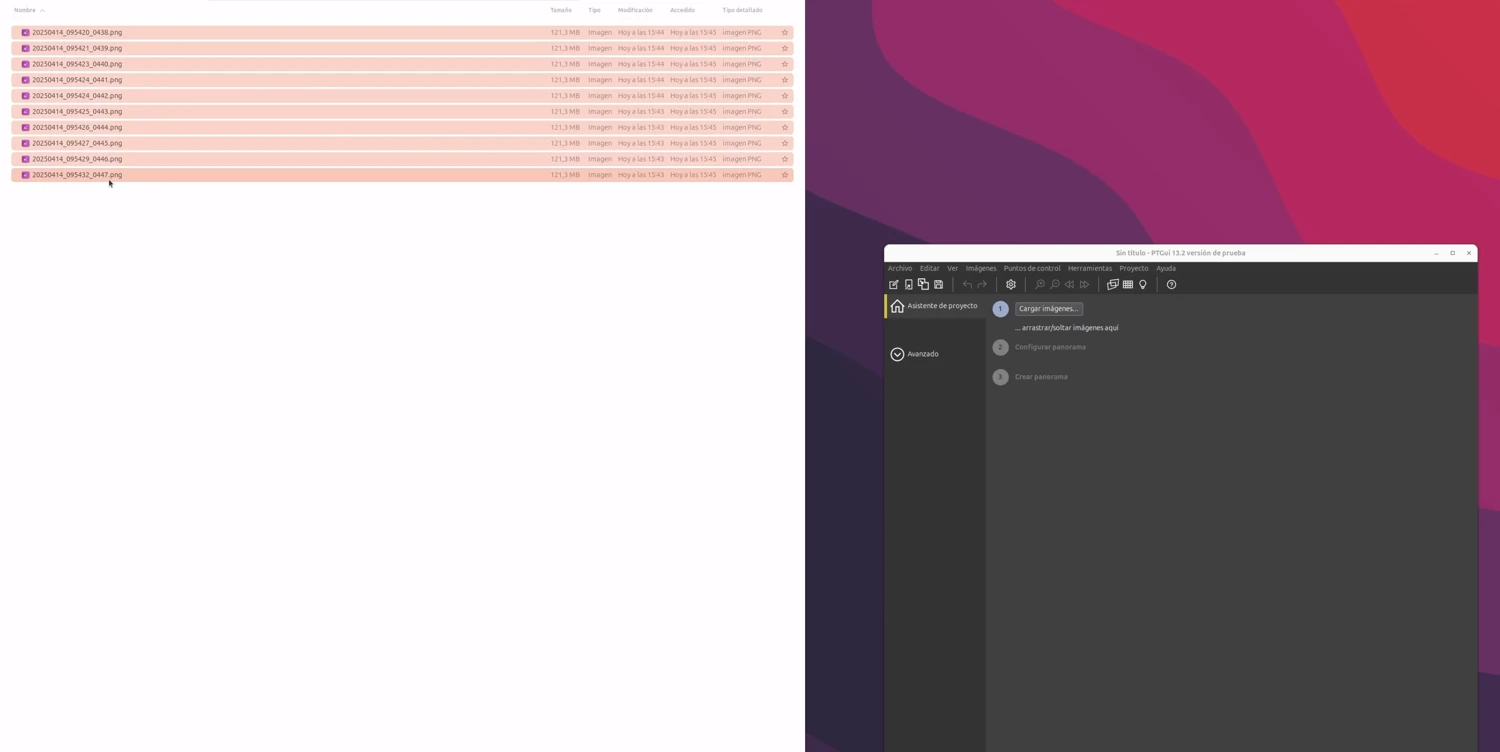This screenshot has height=752, width=1500.
Task: Click the new project icon in PTGui toolbar
Action: click(894, 285)
